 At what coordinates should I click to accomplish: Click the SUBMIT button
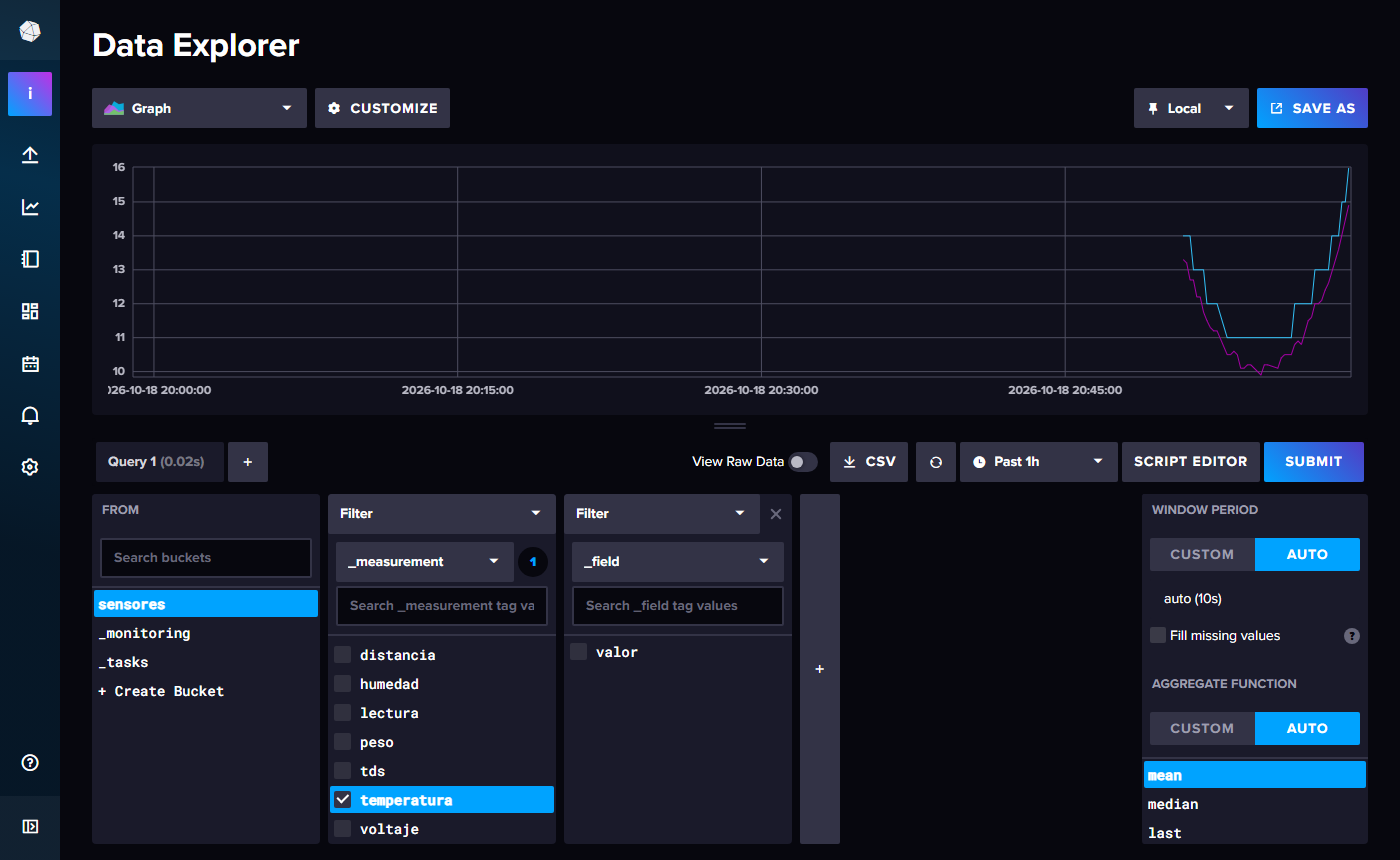pyautogui.click(x=1314, y=462)
